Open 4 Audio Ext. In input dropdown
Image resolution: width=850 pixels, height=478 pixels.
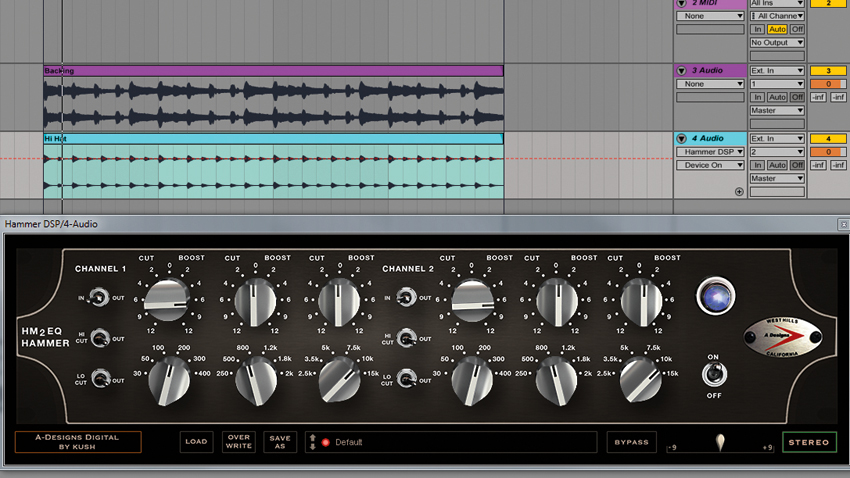777,139
